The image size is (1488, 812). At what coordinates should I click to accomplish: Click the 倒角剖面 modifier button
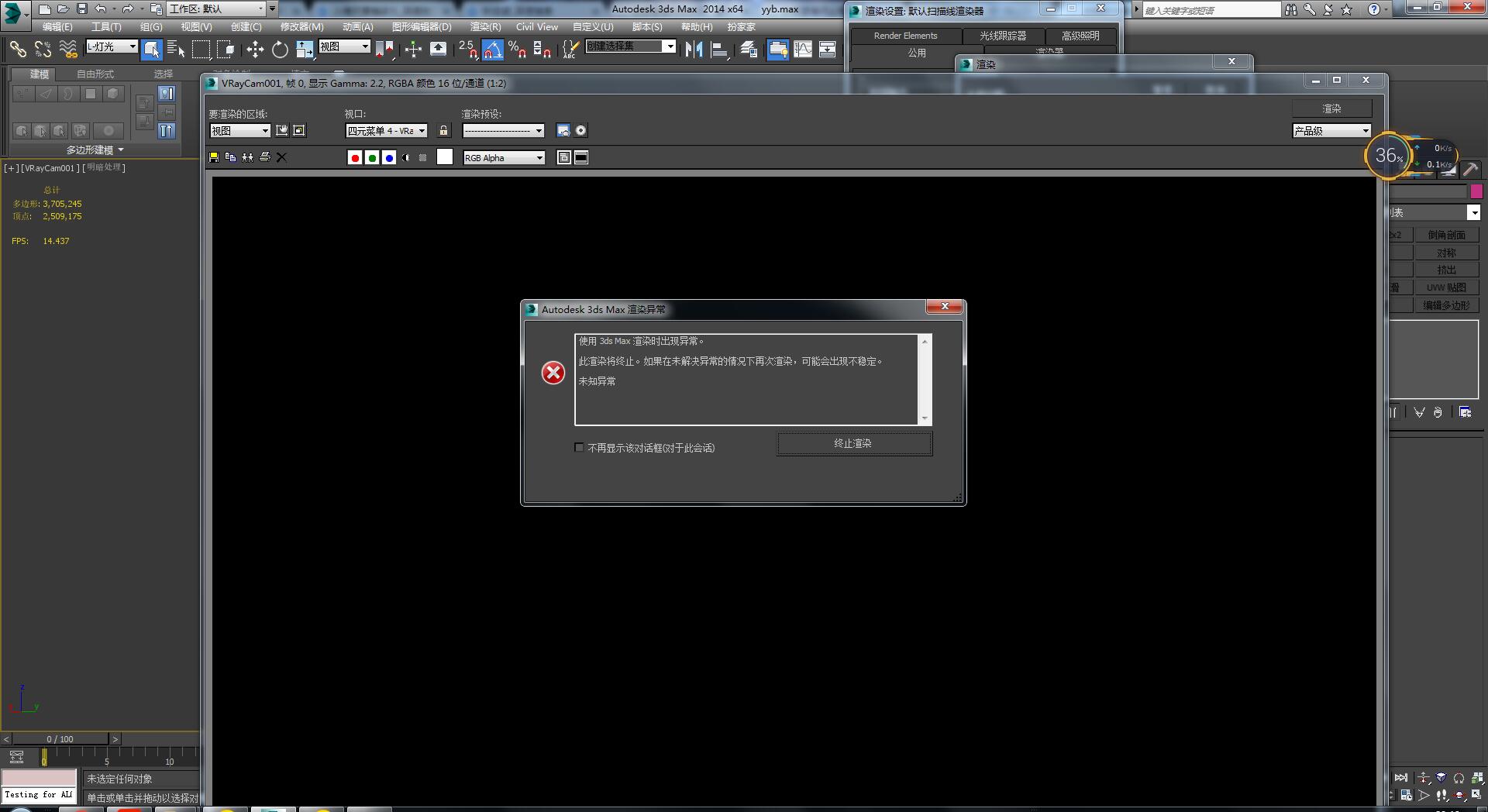[x=1446, y=235]
